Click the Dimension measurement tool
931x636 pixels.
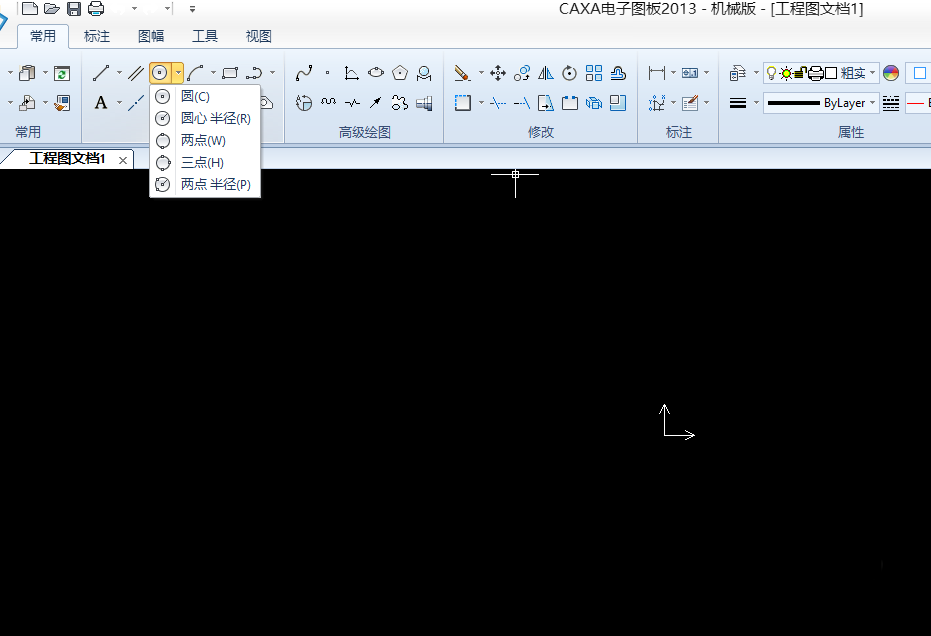[657, 73]
